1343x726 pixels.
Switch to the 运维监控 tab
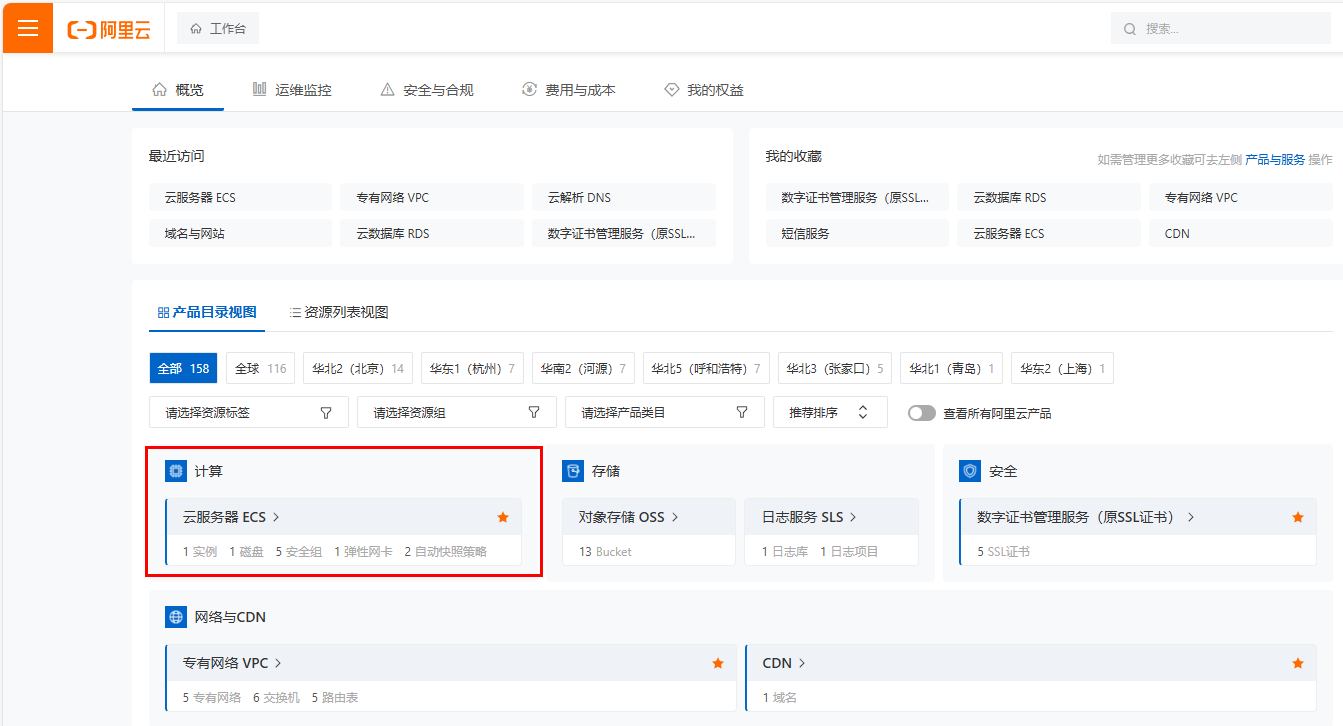click(292, 90)
